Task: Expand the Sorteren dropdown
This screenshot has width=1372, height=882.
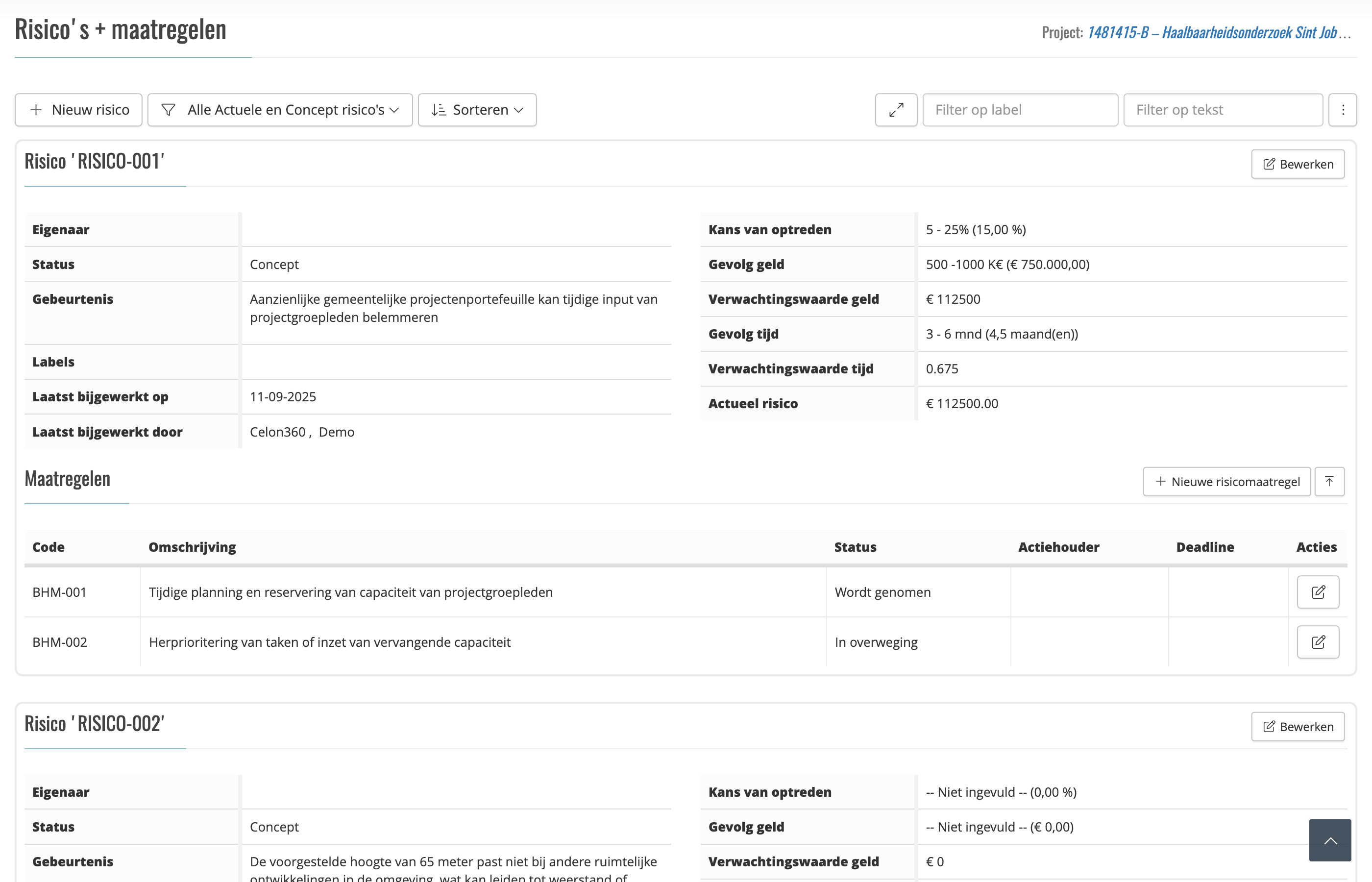Action: point(477,109)
